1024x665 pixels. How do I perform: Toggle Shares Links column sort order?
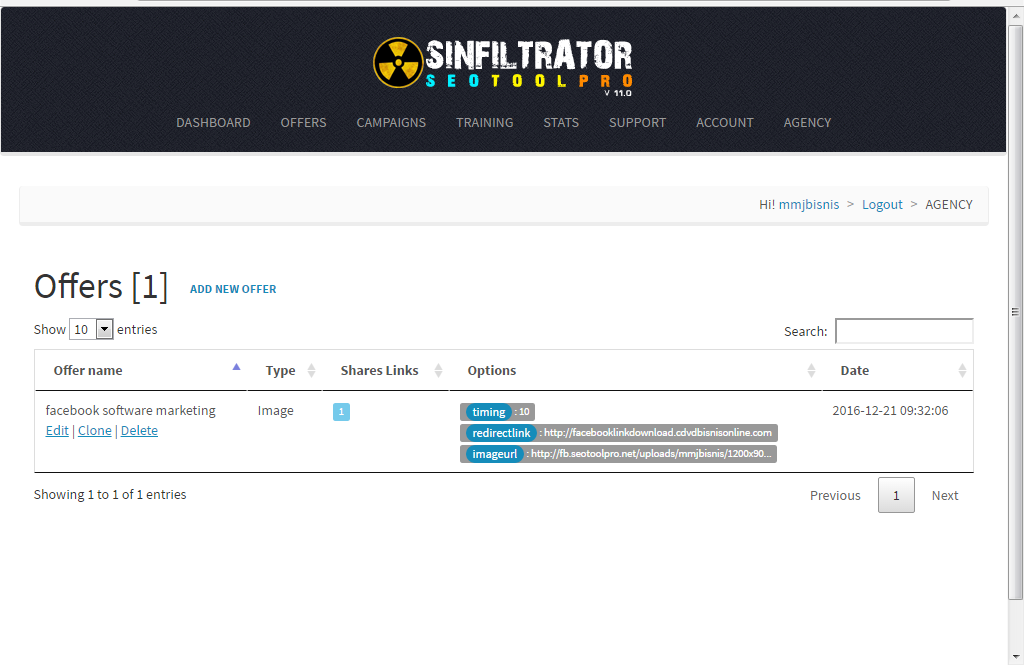(x=440, y=369)
